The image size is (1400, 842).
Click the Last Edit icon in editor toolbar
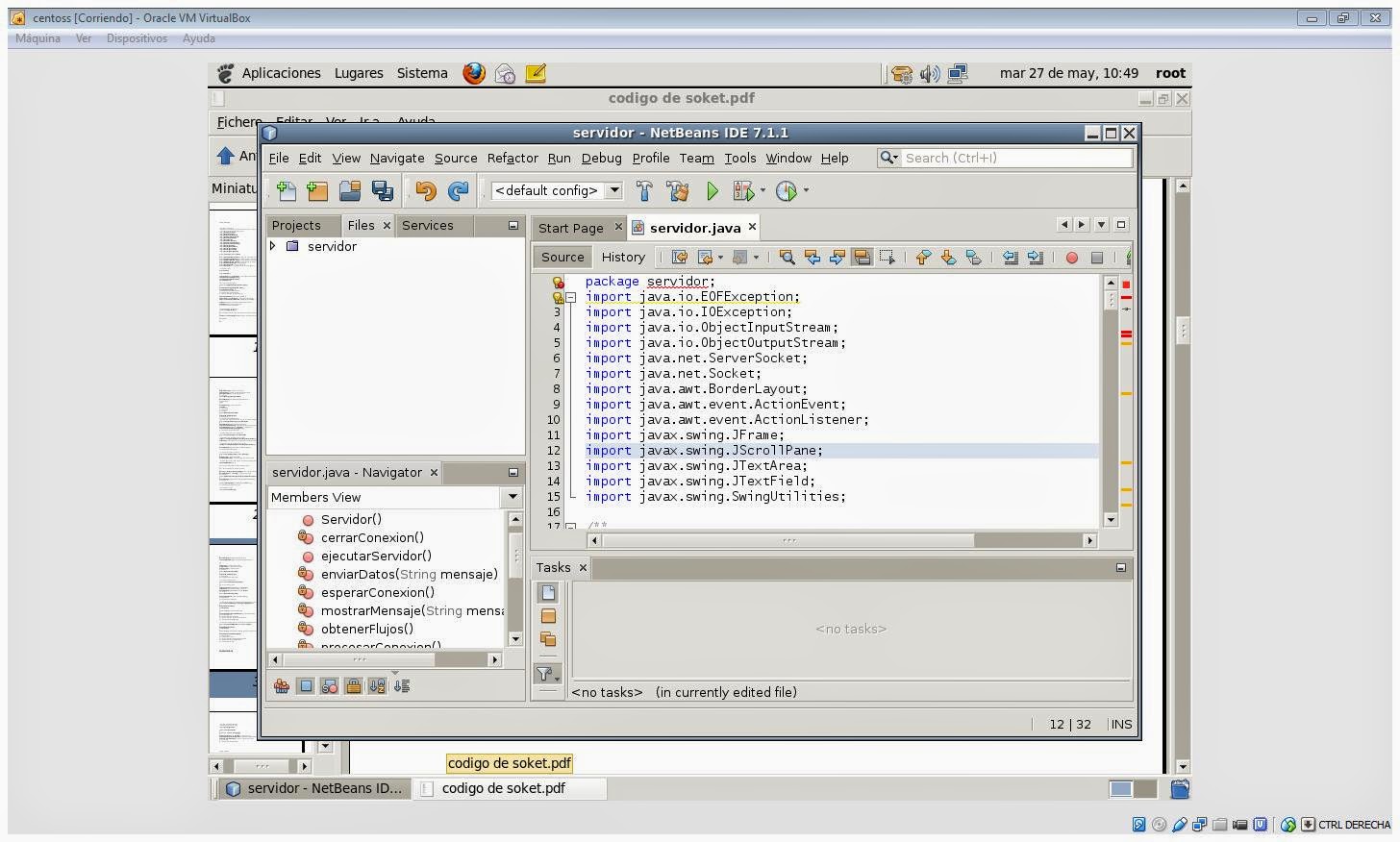680,257
